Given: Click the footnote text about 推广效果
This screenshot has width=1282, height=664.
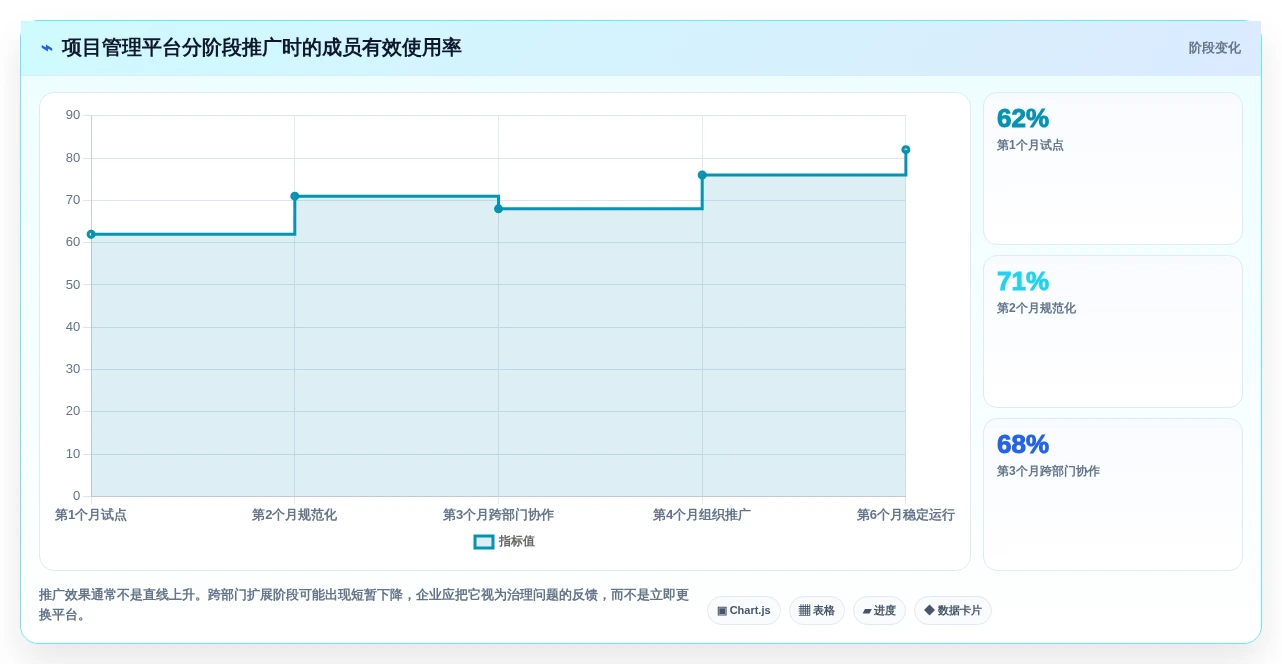Looking at the screenshot, I should pos(364,604).
